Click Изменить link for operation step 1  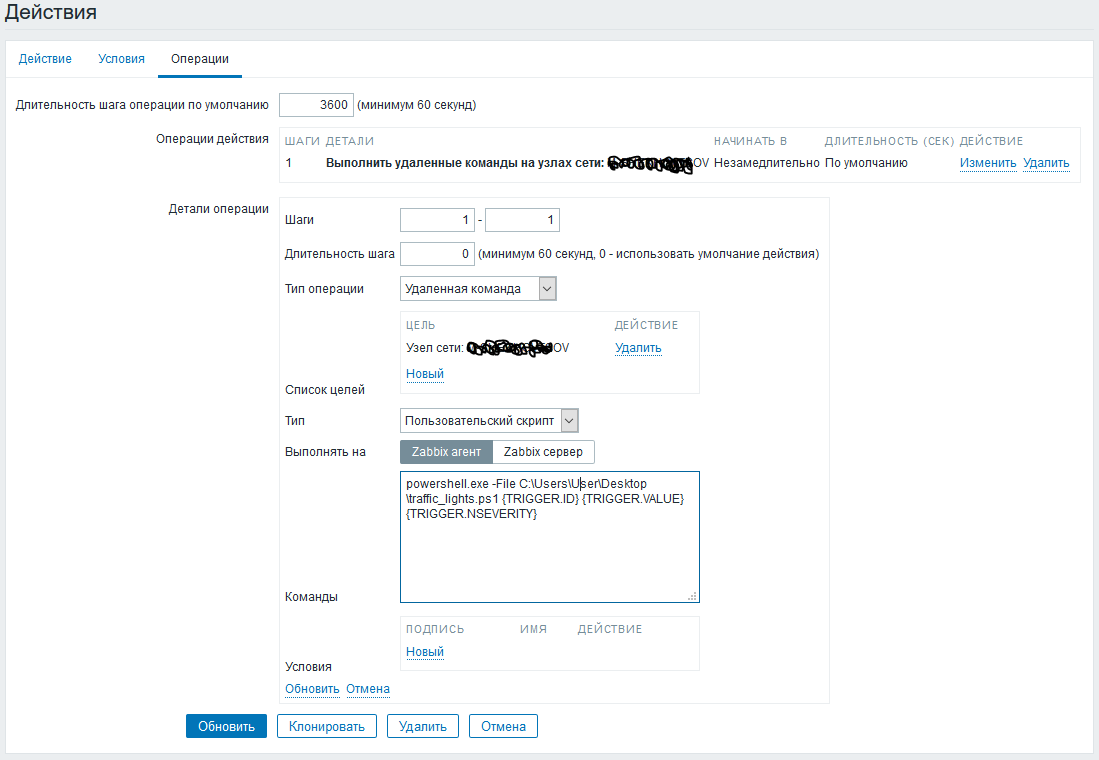pyautogui.click(x=988, y=163)
